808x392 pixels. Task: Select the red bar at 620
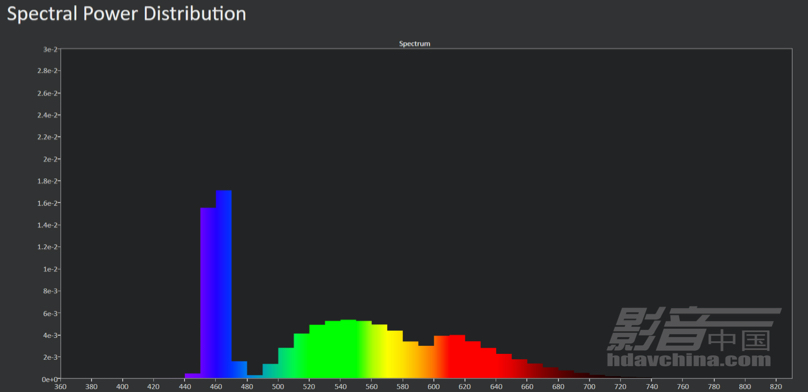(x=473, y=360)
